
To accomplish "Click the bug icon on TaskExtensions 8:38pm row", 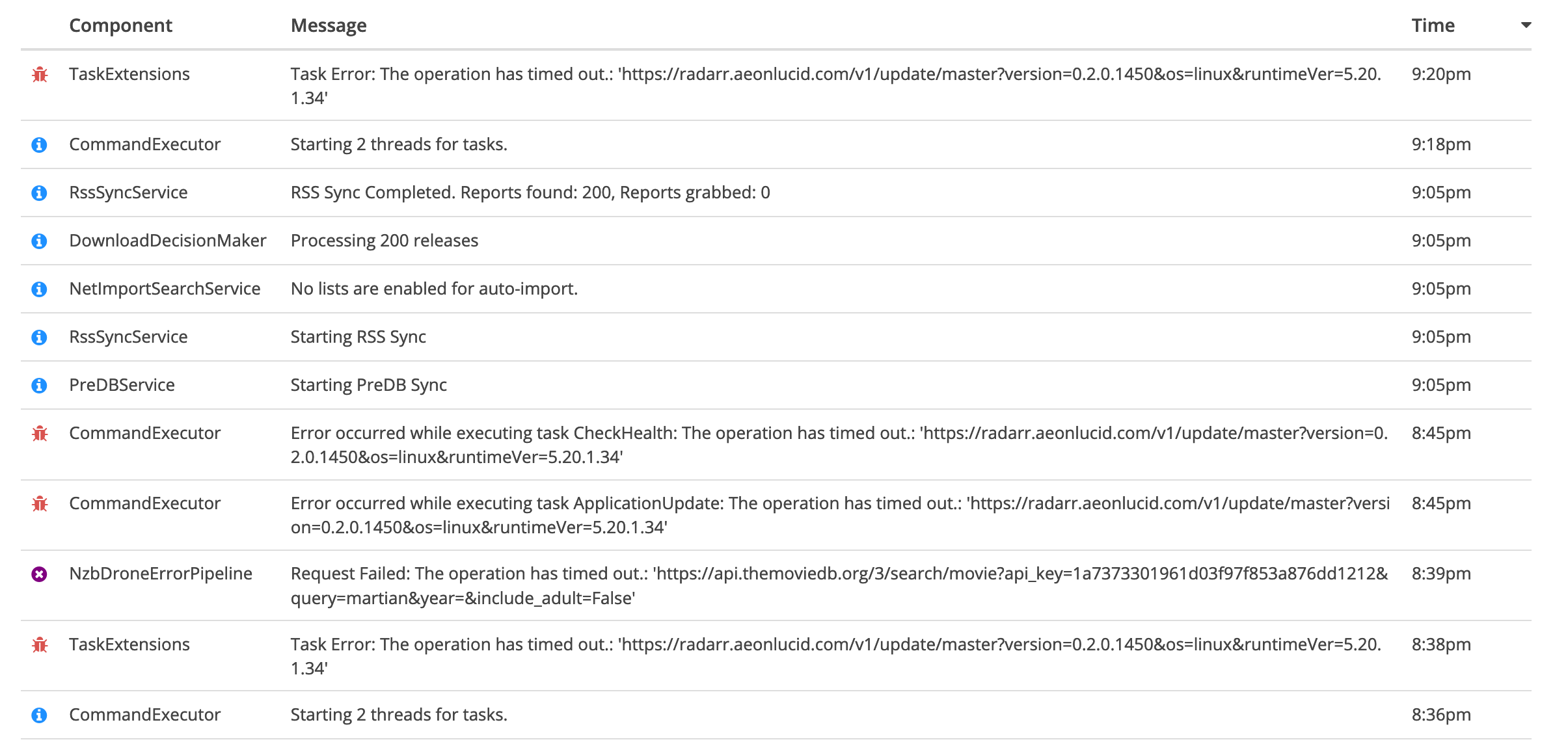I will click(x=40, y=644).
